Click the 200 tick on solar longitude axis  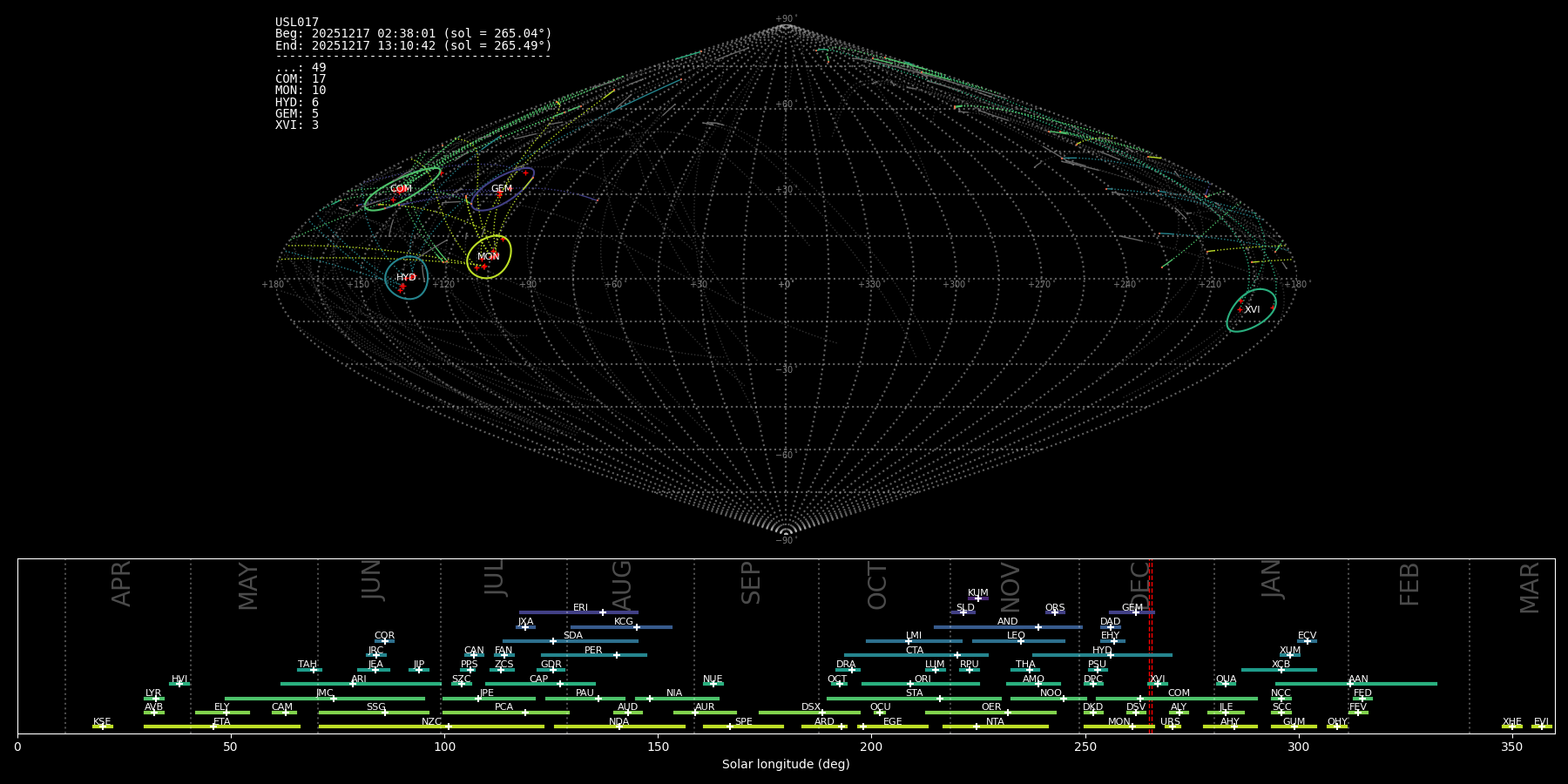(871, 747)
